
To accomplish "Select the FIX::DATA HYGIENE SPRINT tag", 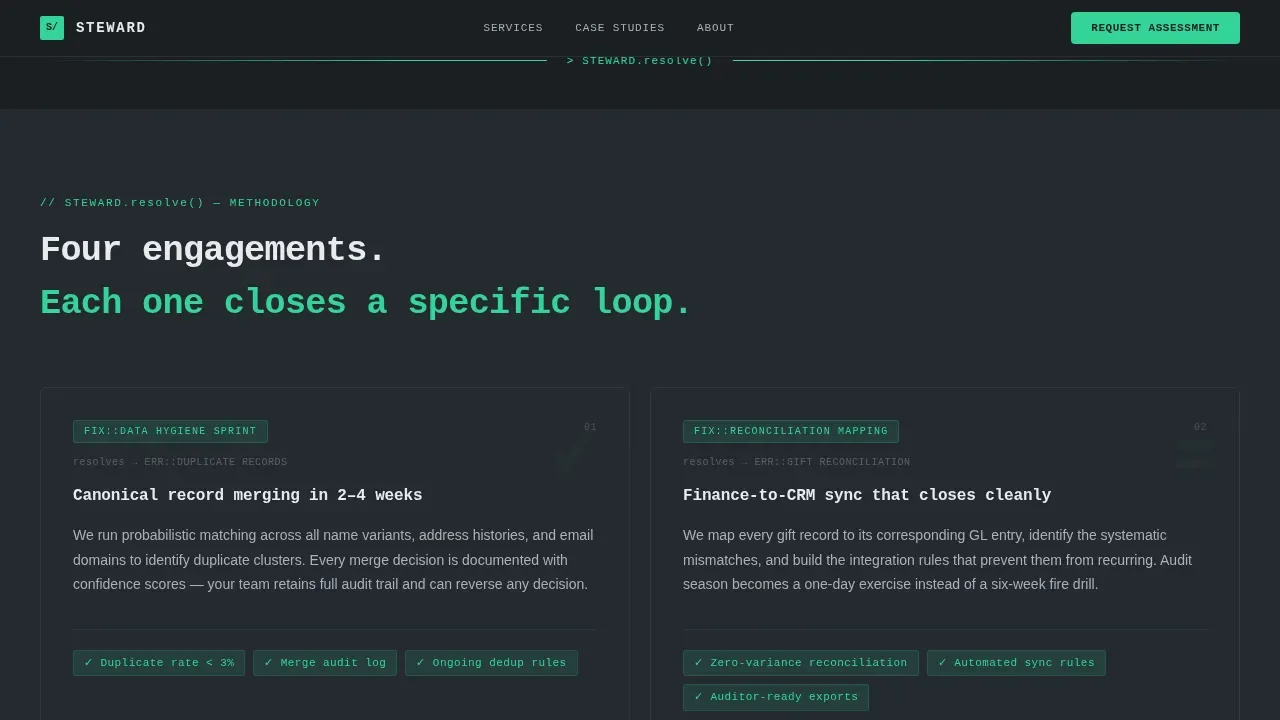I will 170,431.
